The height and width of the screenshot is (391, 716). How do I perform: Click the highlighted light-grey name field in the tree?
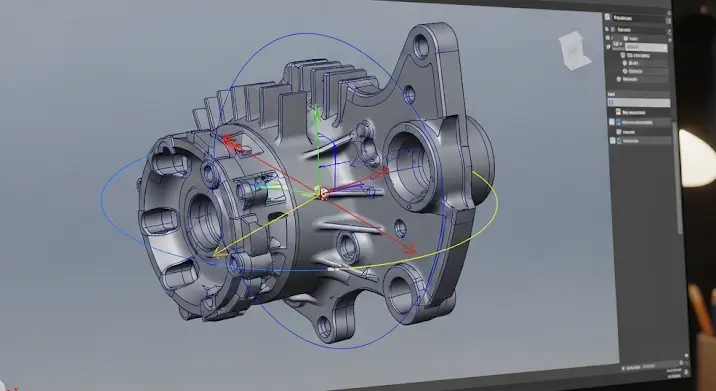coord(646,48)
